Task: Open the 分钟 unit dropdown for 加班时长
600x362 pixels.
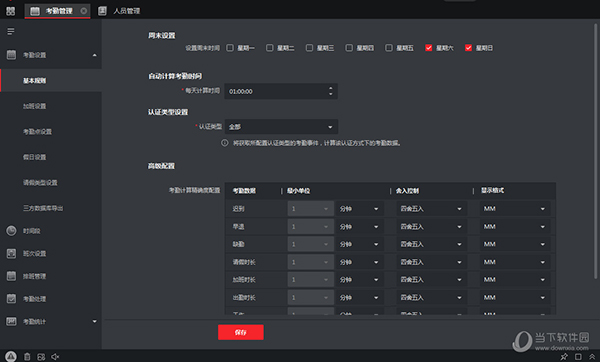Action: [x=359, y=280]
